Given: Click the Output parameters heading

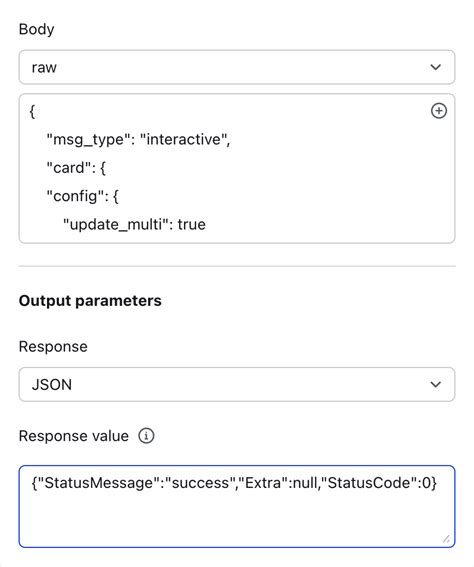Looking at the screenshot, I should (90, 301).
